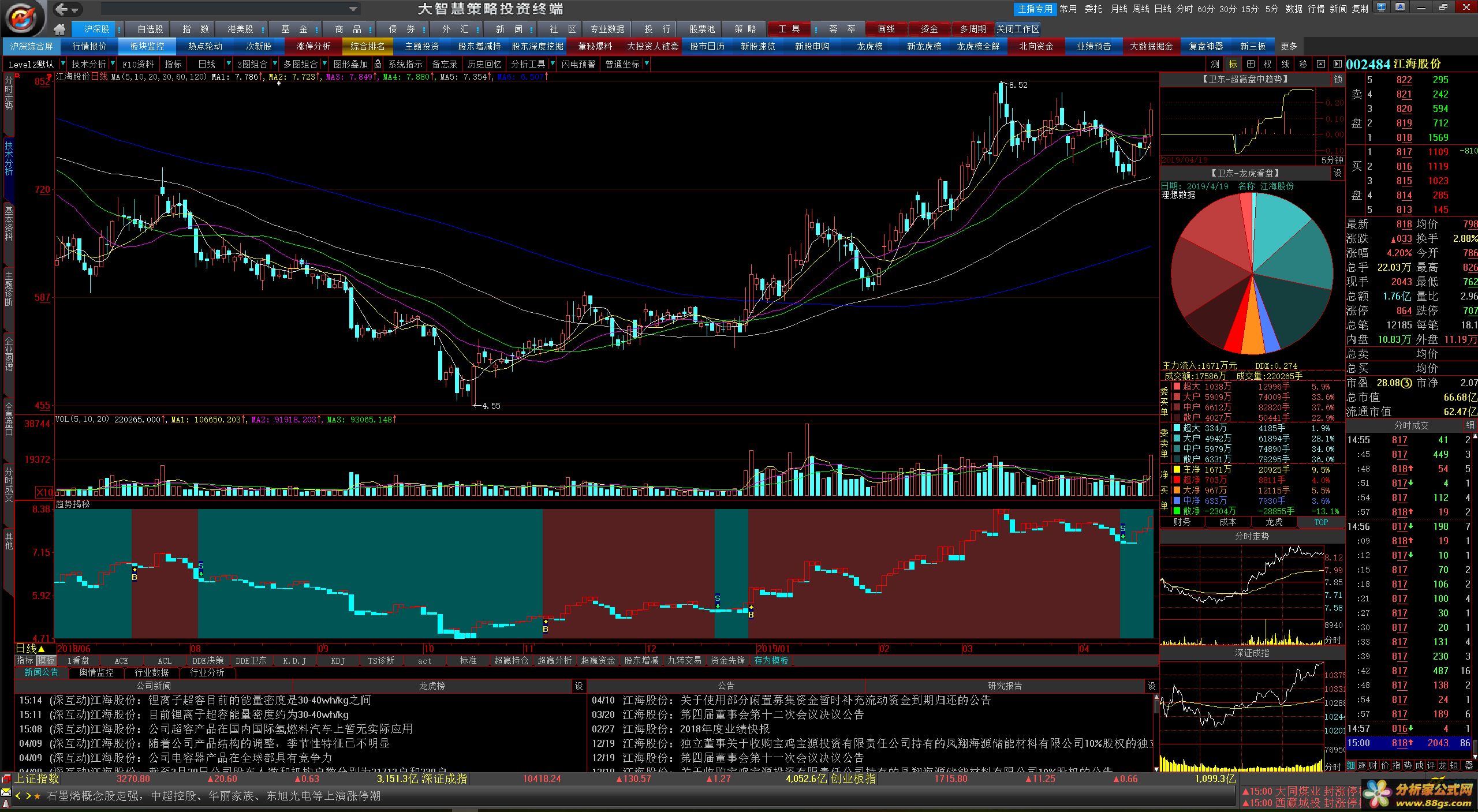Open the 行业数据 tab

151,672
